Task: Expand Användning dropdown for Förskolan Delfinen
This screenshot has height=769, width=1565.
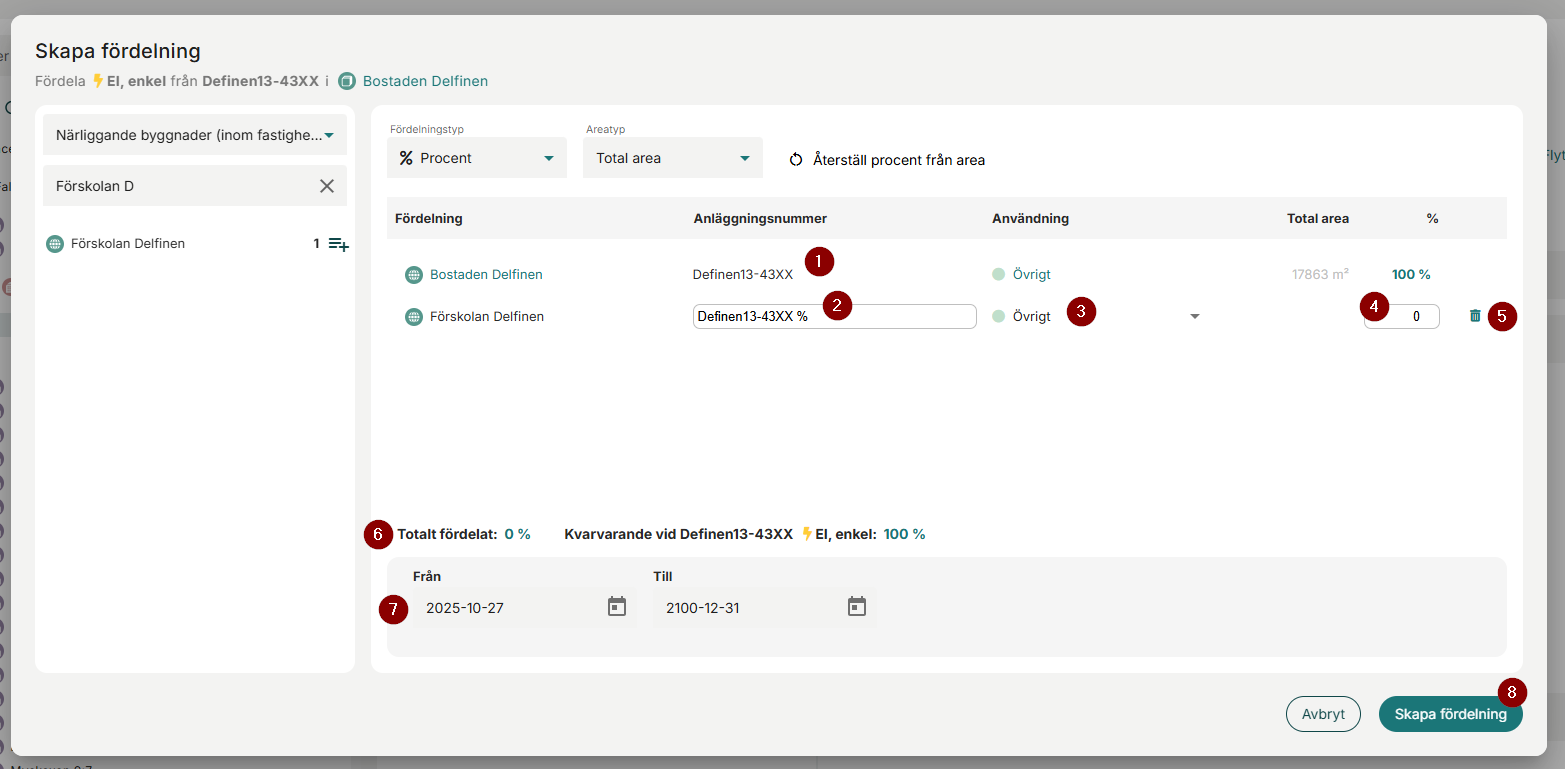Action: coord(1194,317)
